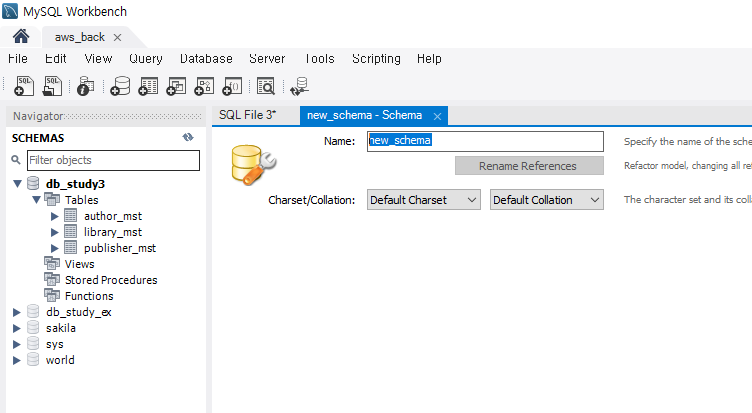The width and height of the screenshot is (752, 413).
Task: Expand the sakila schema
Action: click(x=17, y=328)
